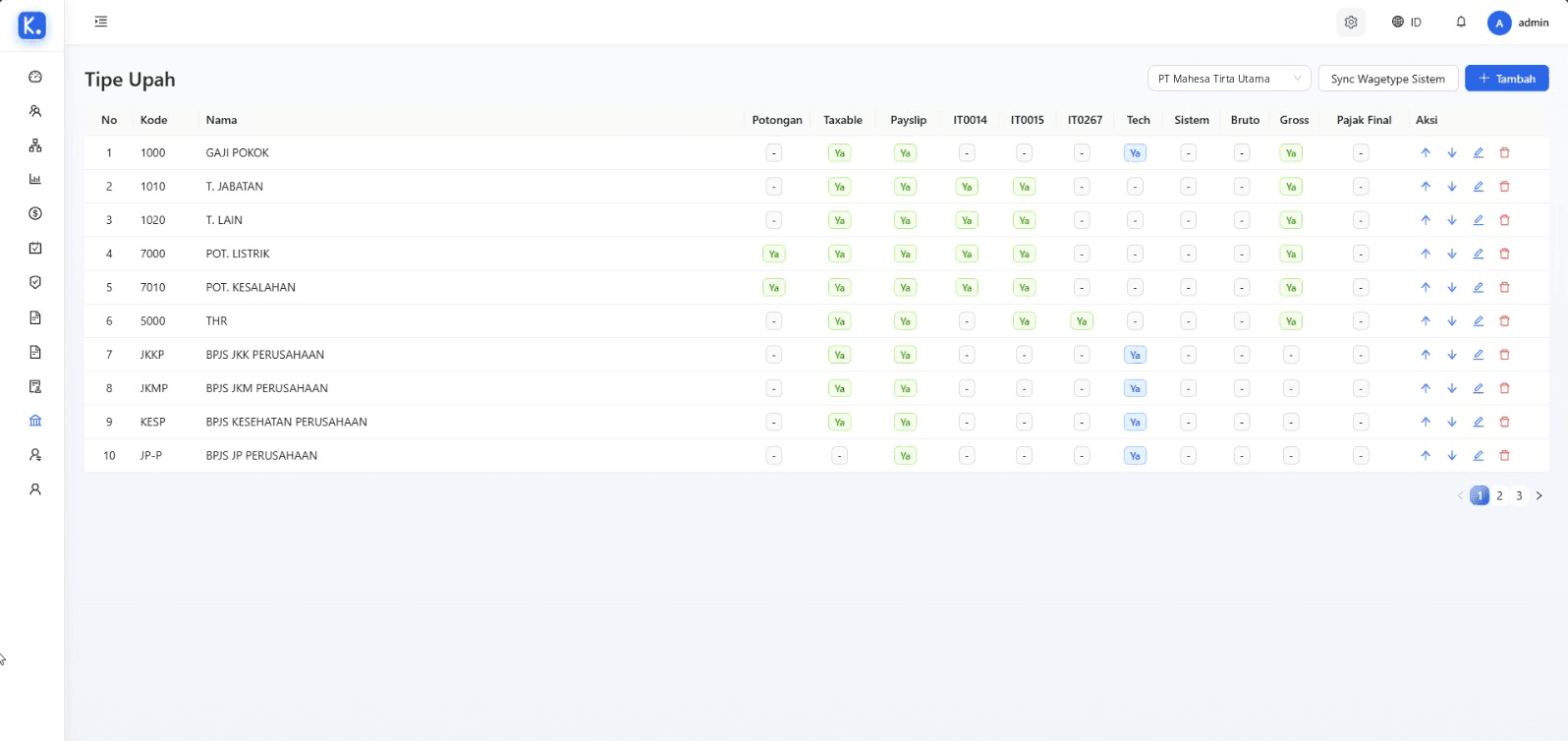Image resolution: width=1568 pixels, height=741 pixels.
Task: Open the PT Mahesa Tirta Utama company dropdown
Action: click(1229, 79)
